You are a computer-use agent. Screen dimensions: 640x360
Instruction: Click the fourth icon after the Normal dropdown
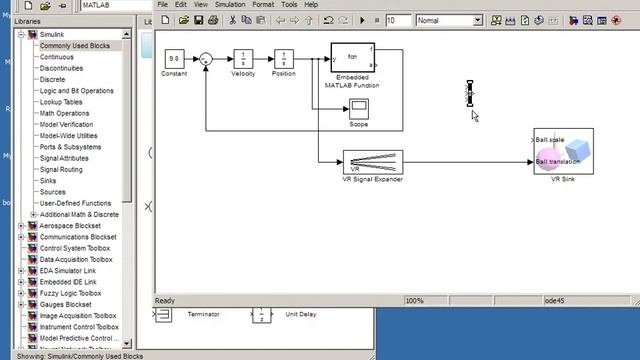point(539,20)
